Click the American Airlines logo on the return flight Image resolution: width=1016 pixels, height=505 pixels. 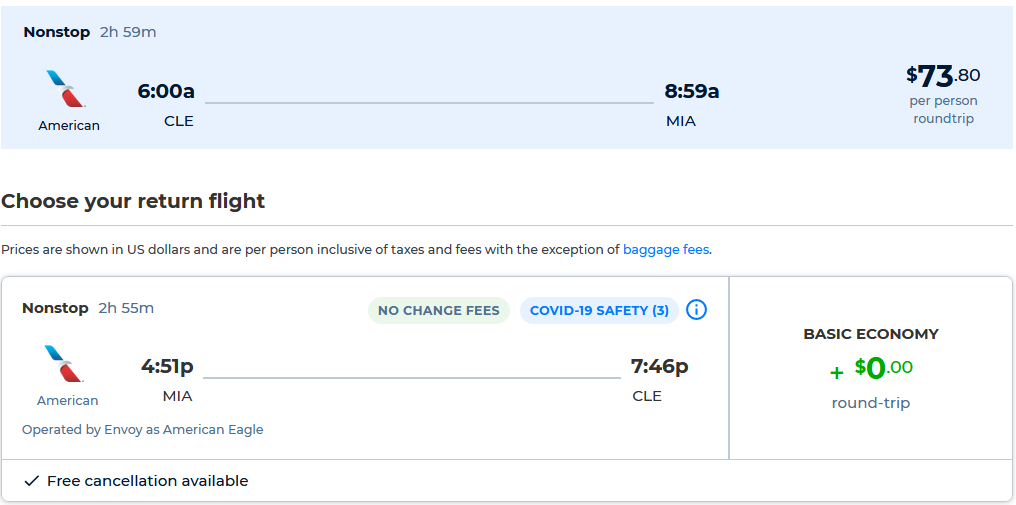[66, 364]
